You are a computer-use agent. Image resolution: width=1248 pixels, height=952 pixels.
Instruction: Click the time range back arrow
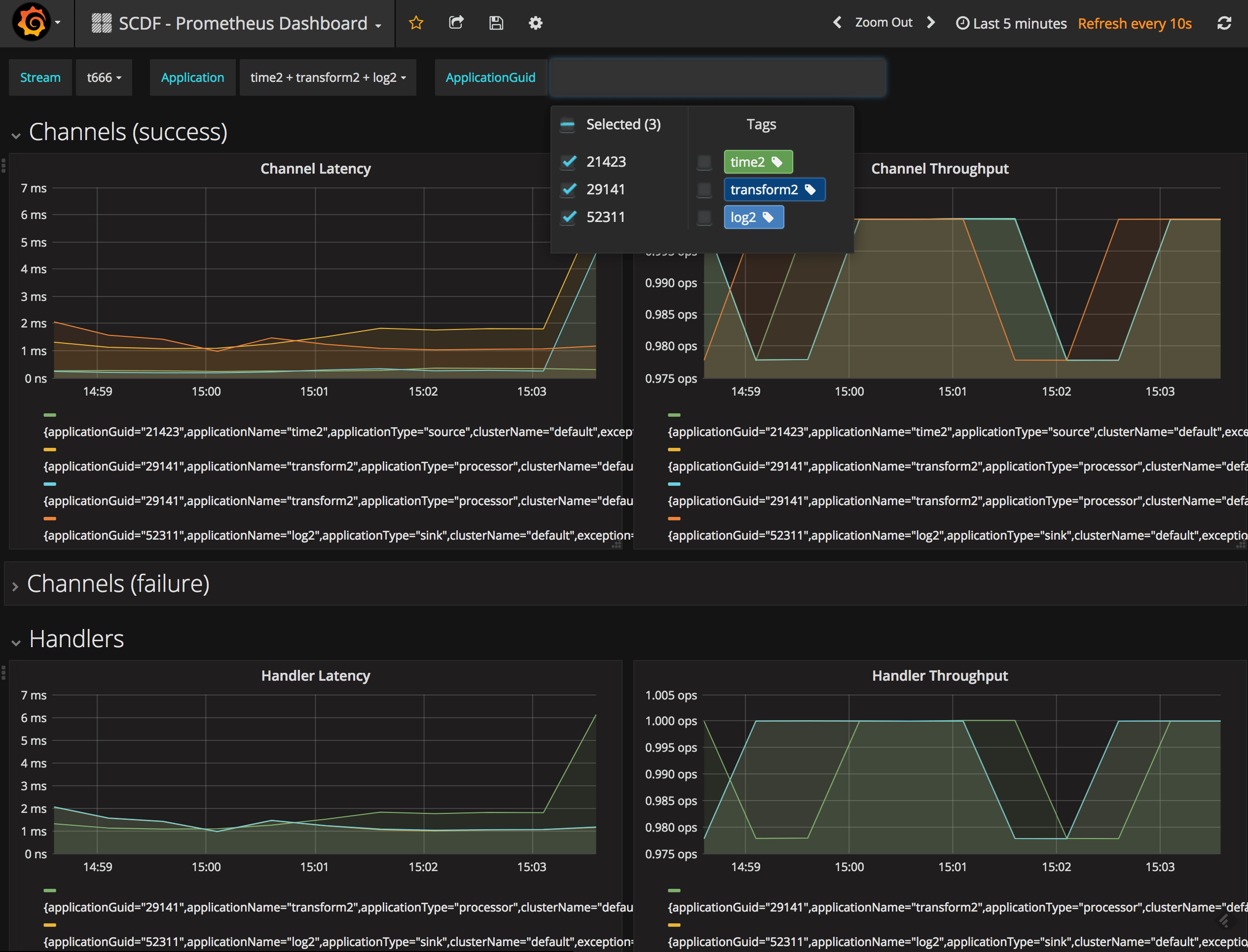click(x=838, y=23)
